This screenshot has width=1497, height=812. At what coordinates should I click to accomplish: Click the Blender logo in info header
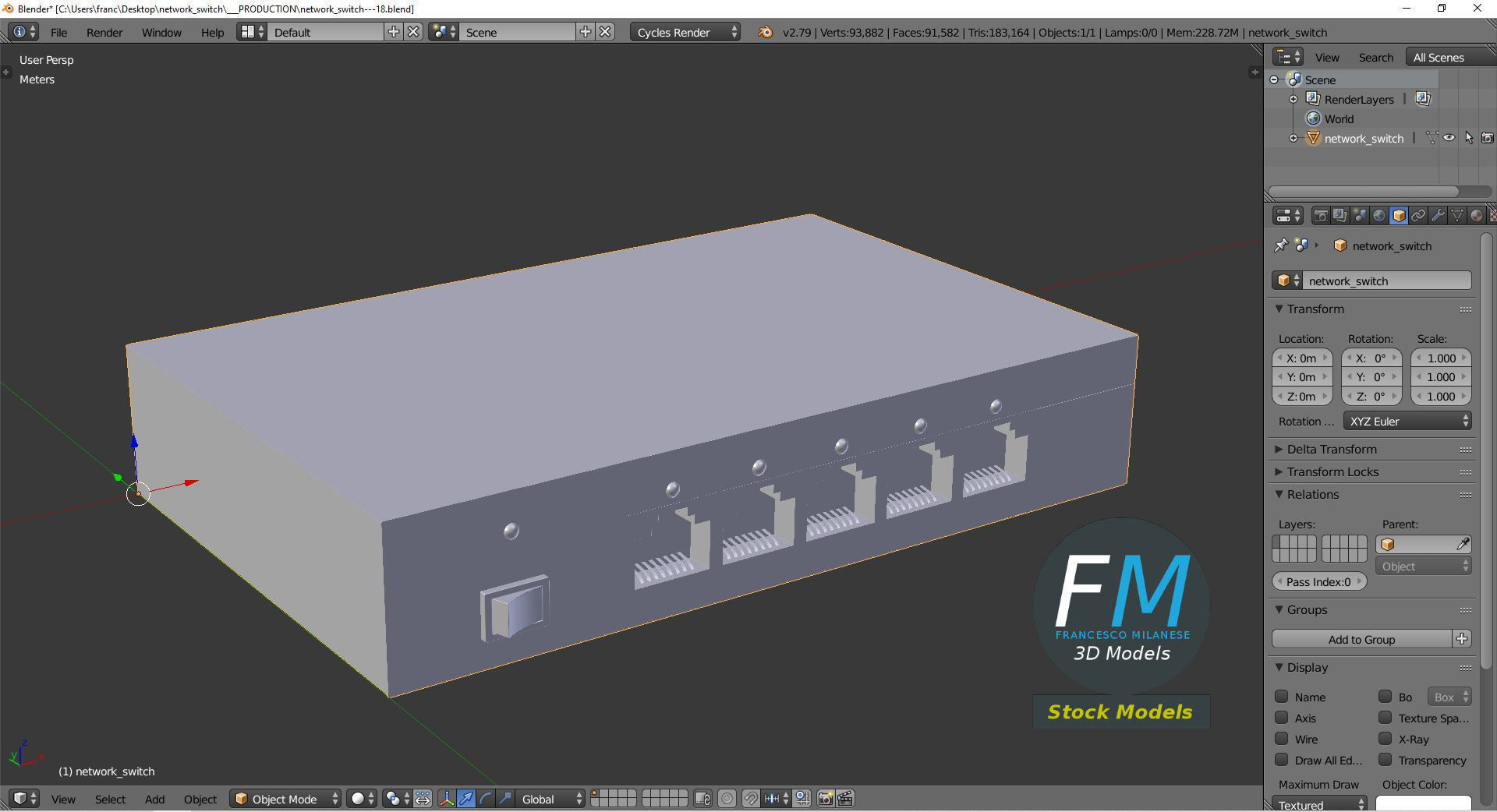pyautogui.click(x=765, y=32)
